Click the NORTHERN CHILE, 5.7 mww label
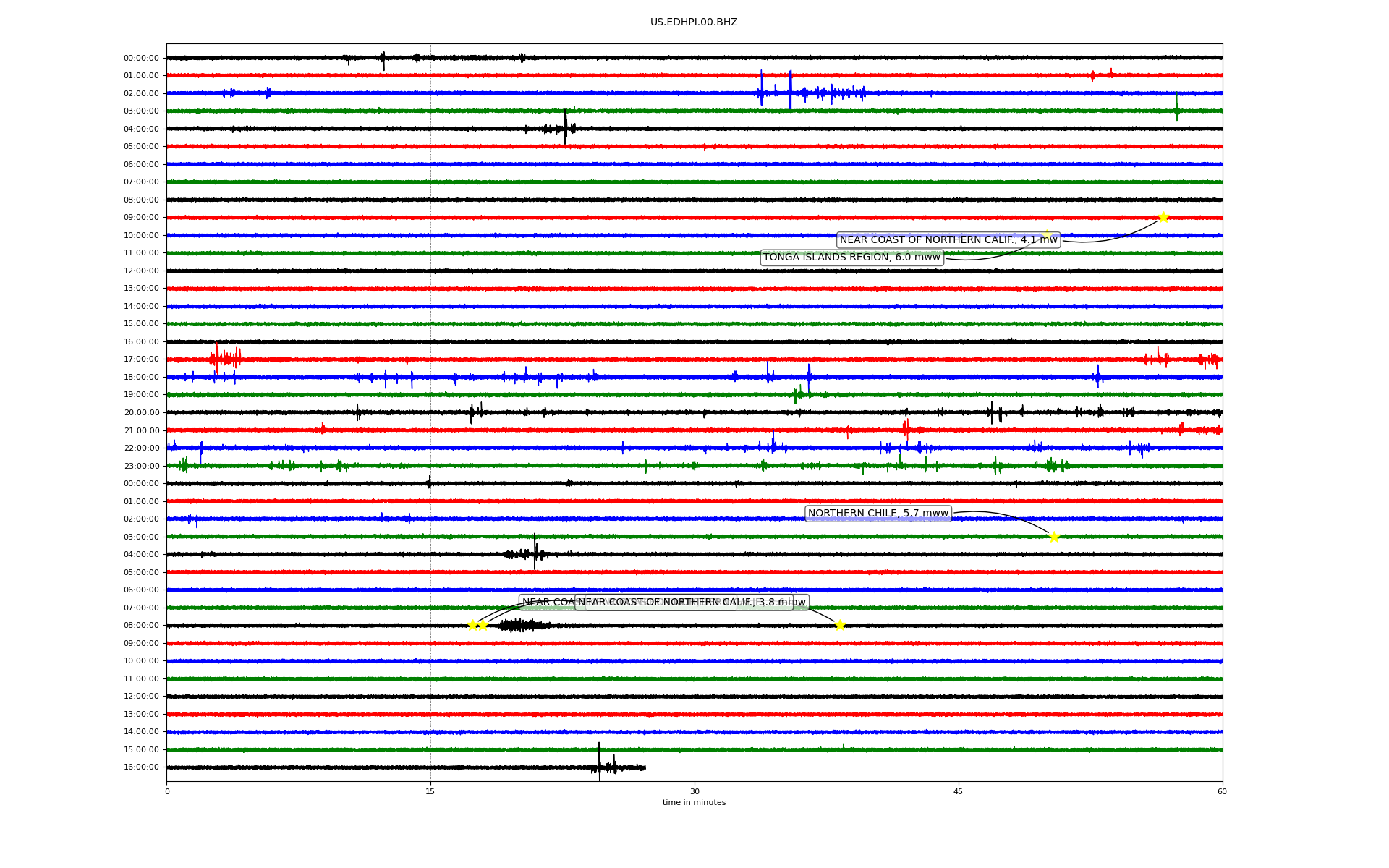Image resolution: width=1389 pixels, height=868 pixels. click(878, 514)
